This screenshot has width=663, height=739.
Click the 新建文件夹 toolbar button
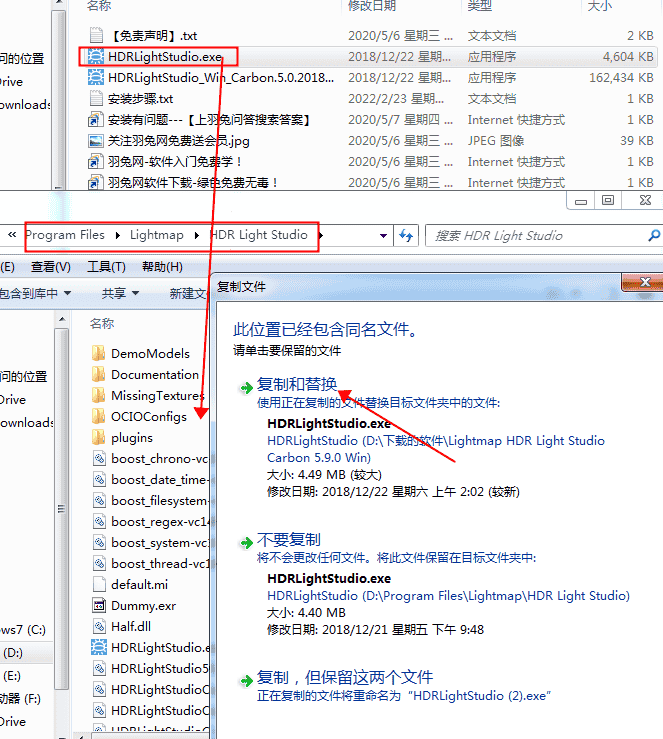pyautogui.click(x=188, y=293)
